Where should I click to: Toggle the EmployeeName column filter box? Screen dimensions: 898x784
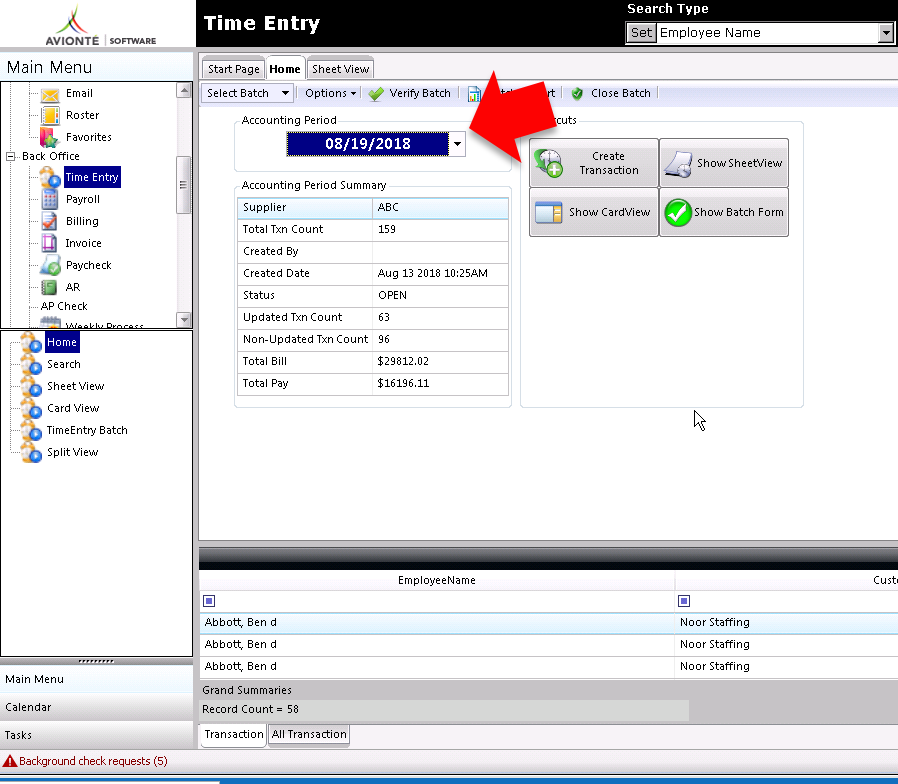tap(209, 601)
